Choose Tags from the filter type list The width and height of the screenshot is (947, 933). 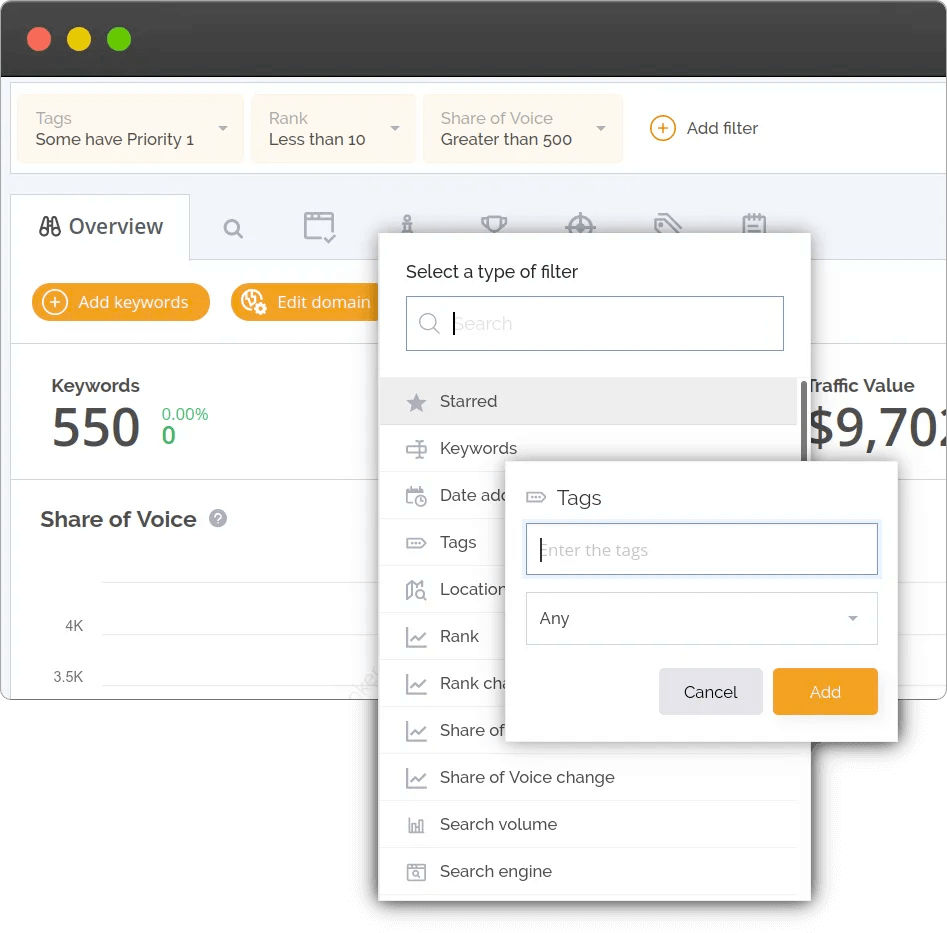click(x=458, y=542)
